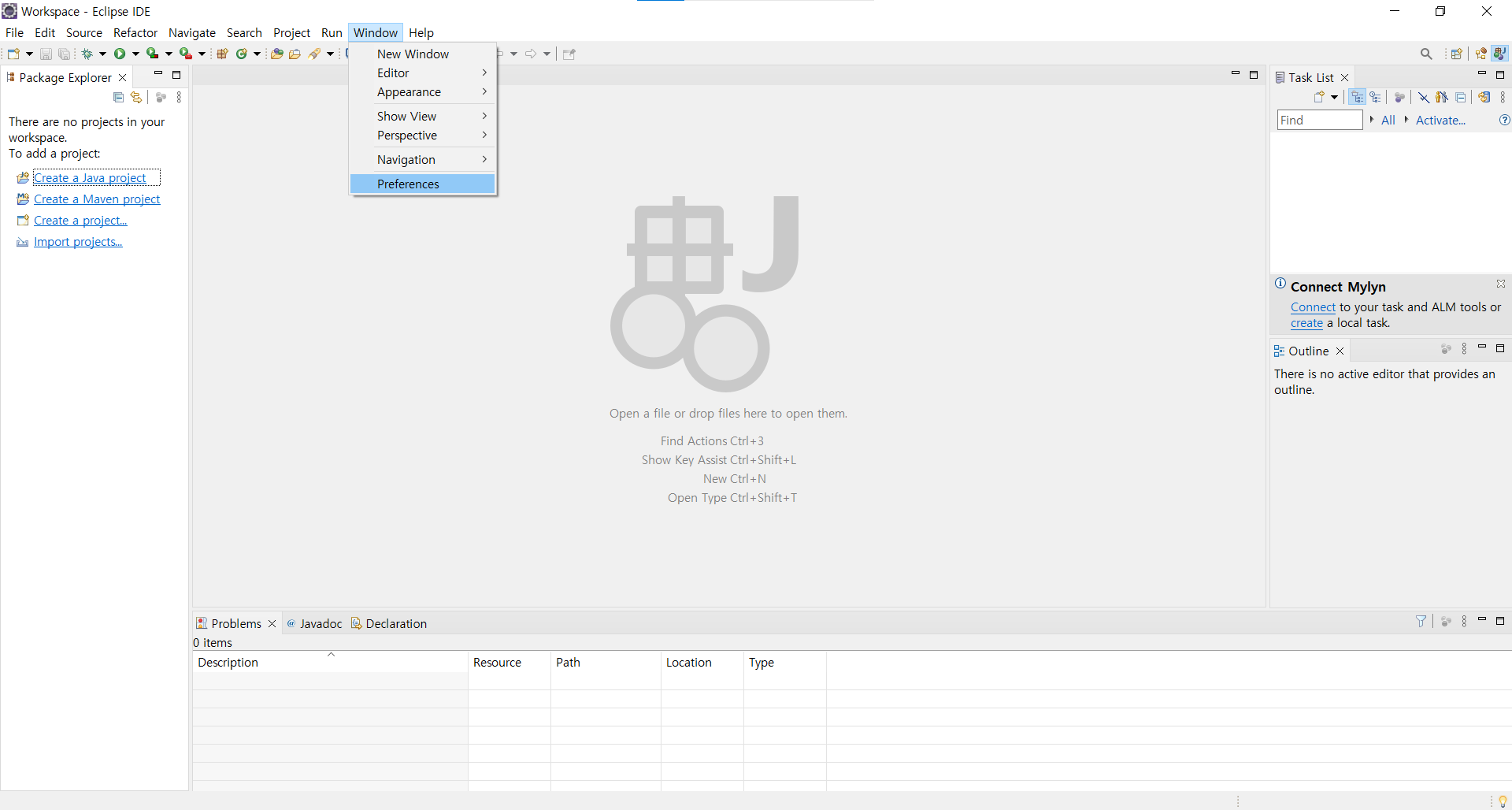Expand the Show View submenu
This screenshot has height=810, width=1512.
pos(423,116)
